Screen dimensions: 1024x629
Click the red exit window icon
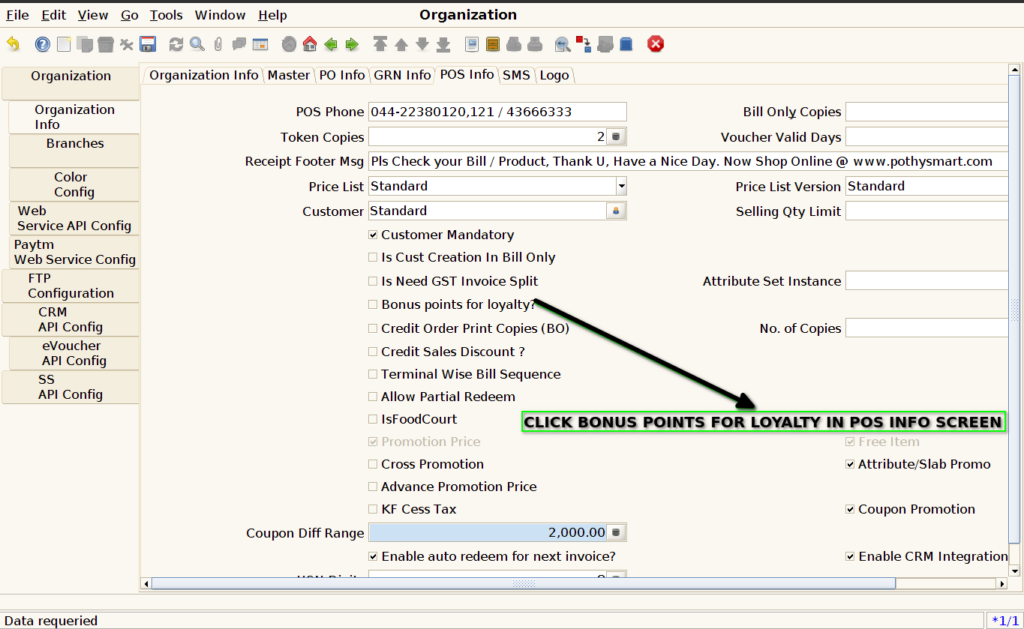coord(656,44)
